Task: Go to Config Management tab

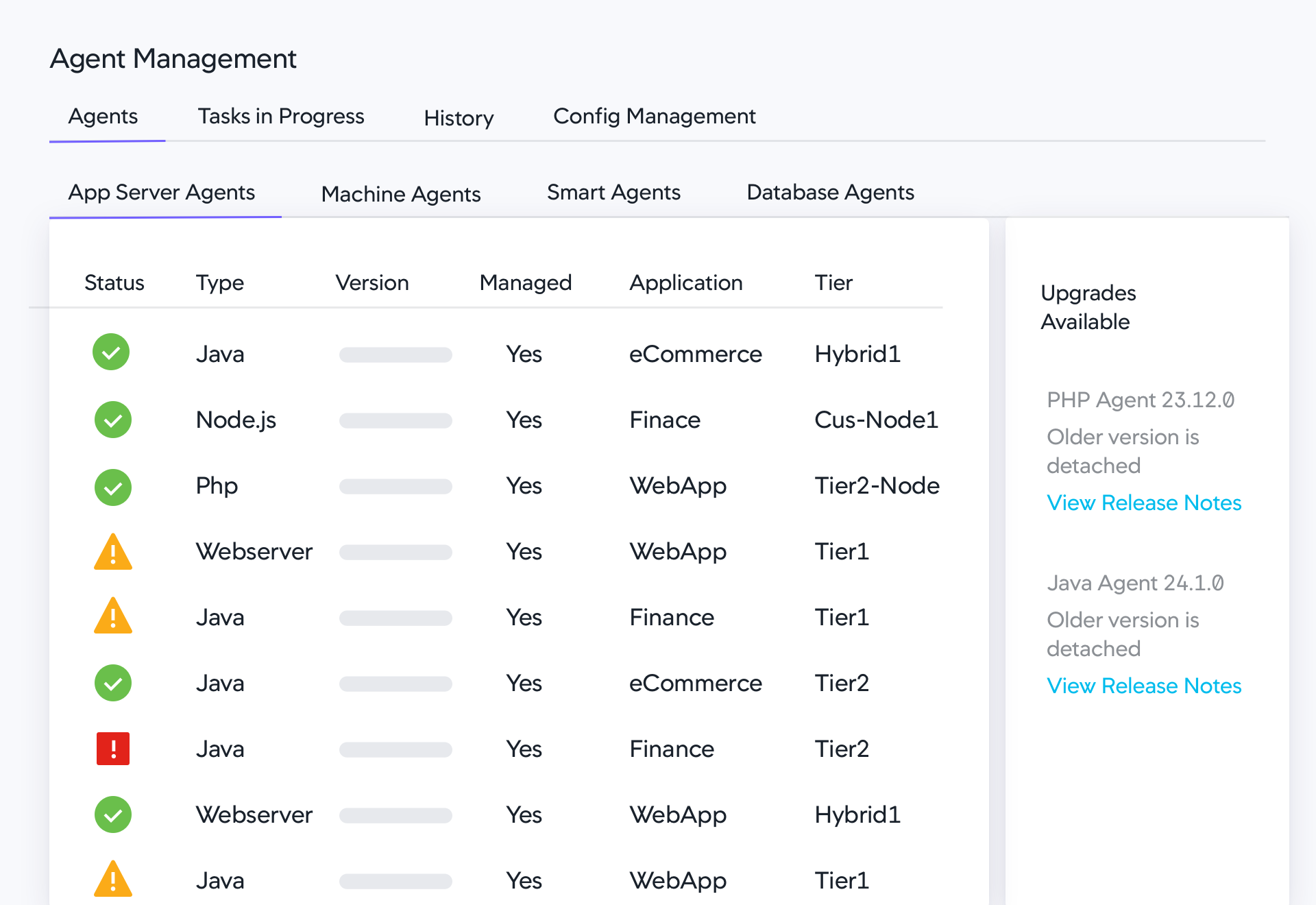Action: click(655, 117)
